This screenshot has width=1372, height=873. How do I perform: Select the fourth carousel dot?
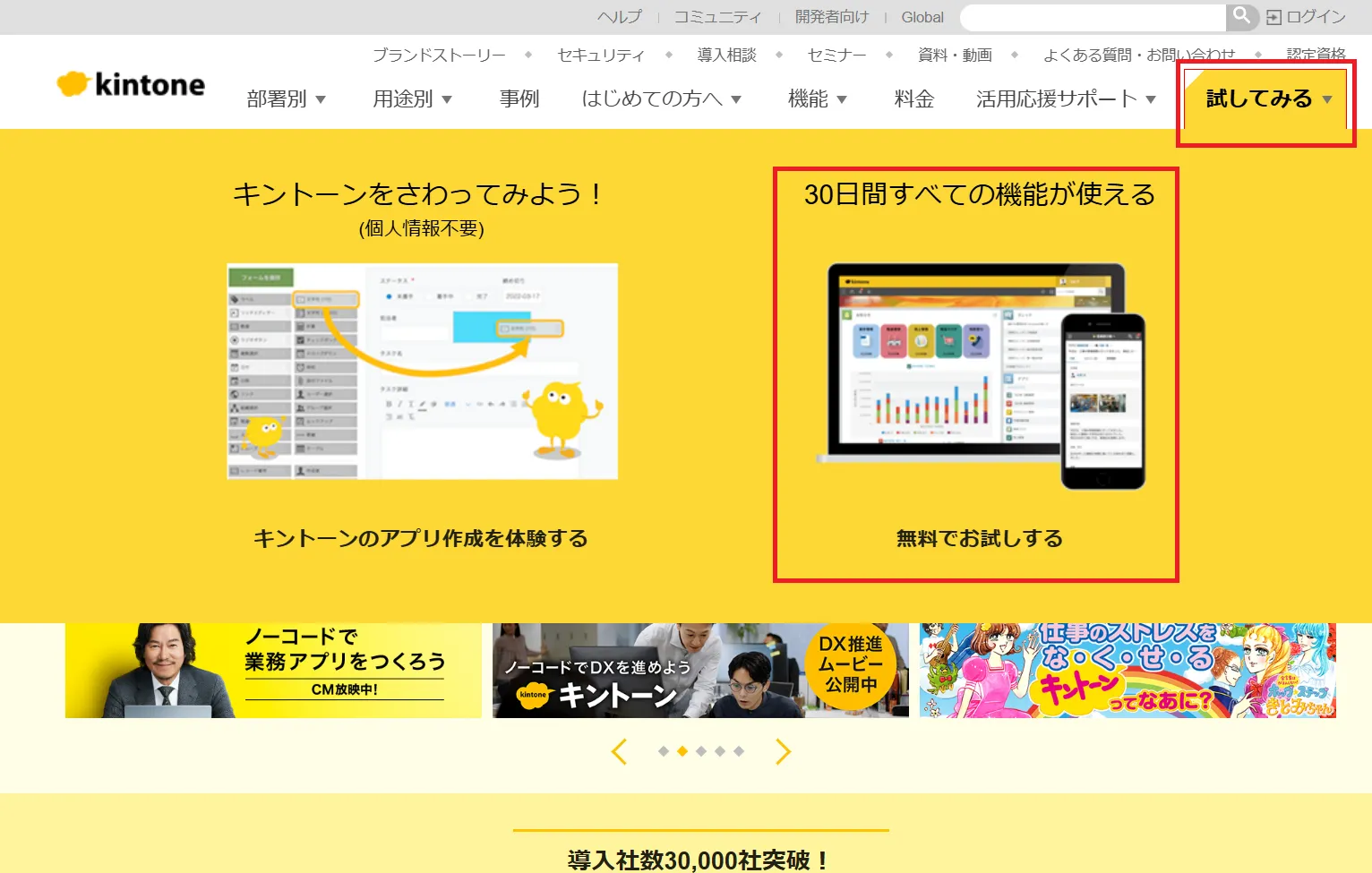[720, 751]
